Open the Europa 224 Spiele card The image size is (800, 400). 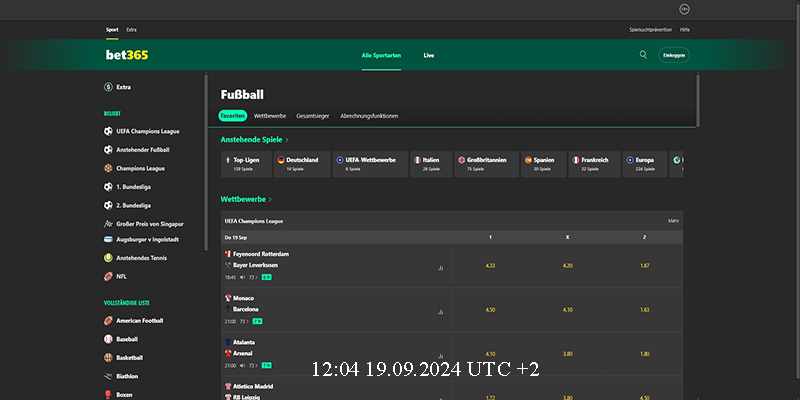pyautogui.click(x=645, y=164)
